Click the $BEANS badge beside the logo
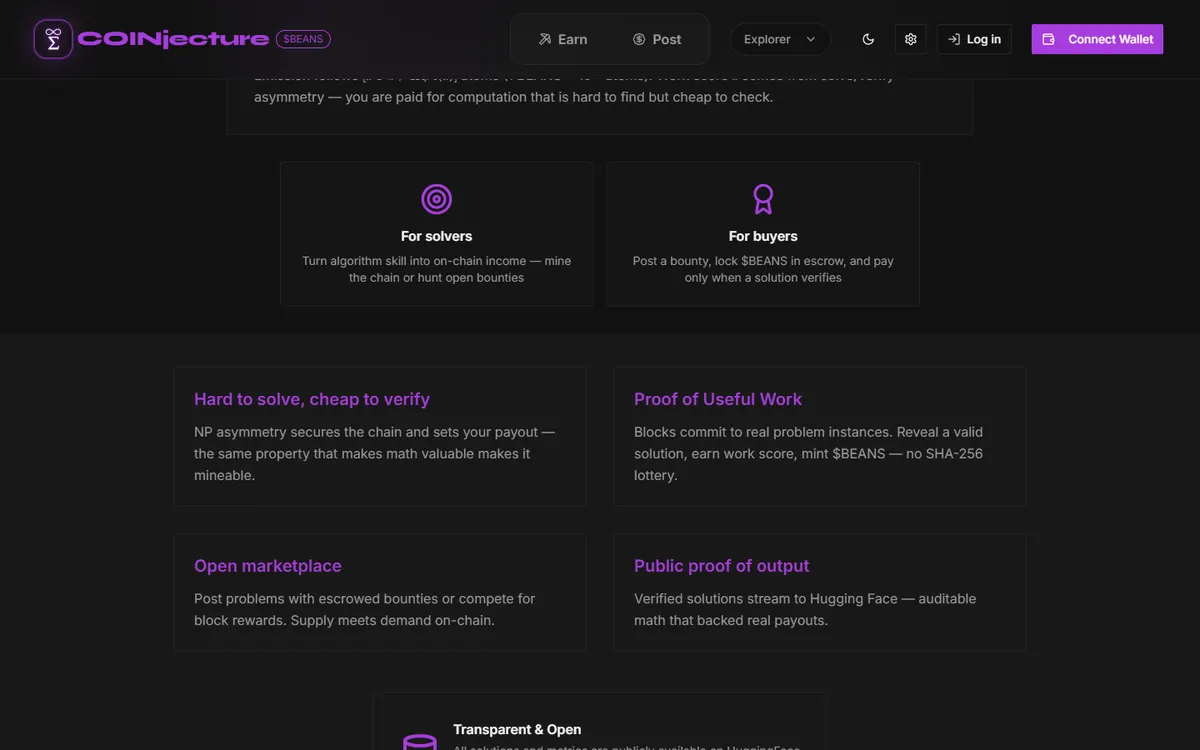Viewport: 1200px width, 750px height. coord(303,39)
